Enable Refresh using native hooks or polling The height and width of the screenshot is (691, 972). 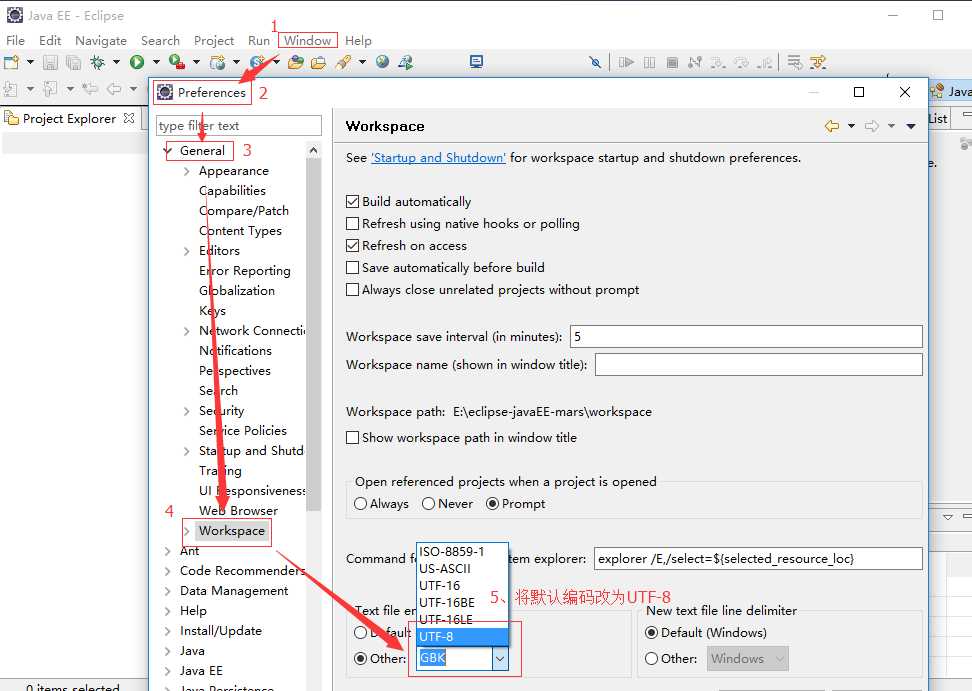pyautogui.click(x=352, y=223)
